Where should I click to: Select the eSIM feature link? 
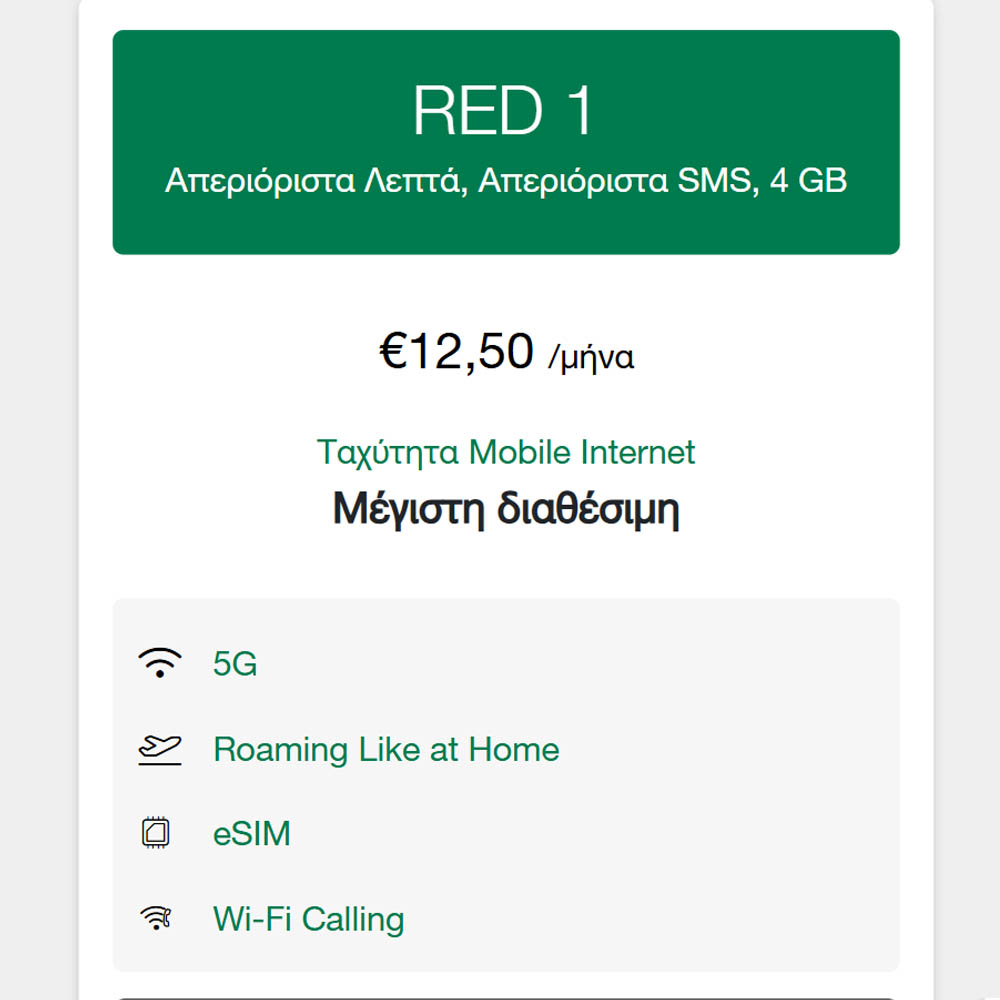252,833
